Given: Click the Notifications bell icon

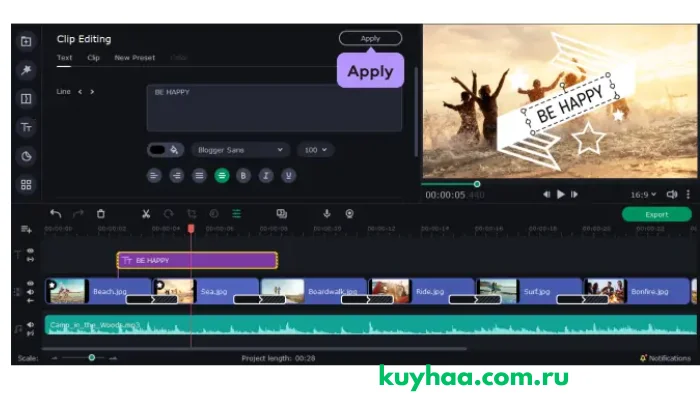Looking at the screenshot, I should [x=643, y=358].
